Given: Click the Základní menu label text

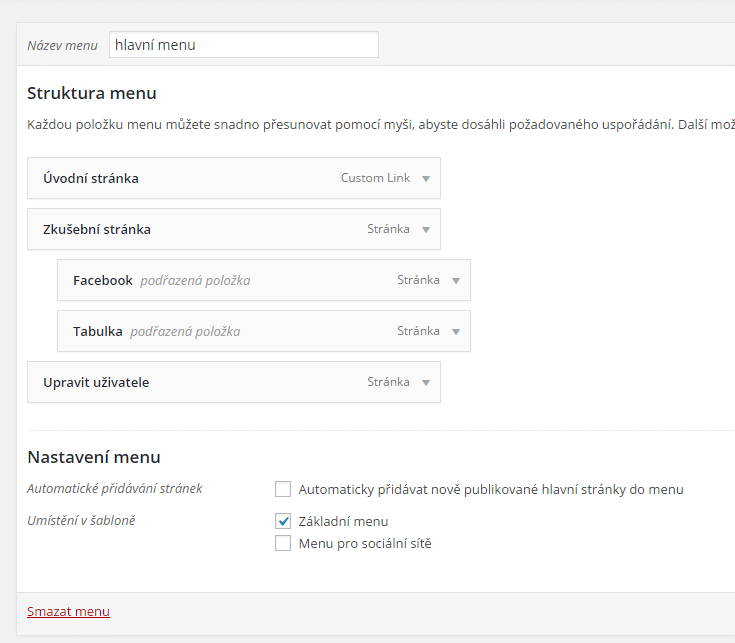Looking at the screenshot, I should pos(343,521).
